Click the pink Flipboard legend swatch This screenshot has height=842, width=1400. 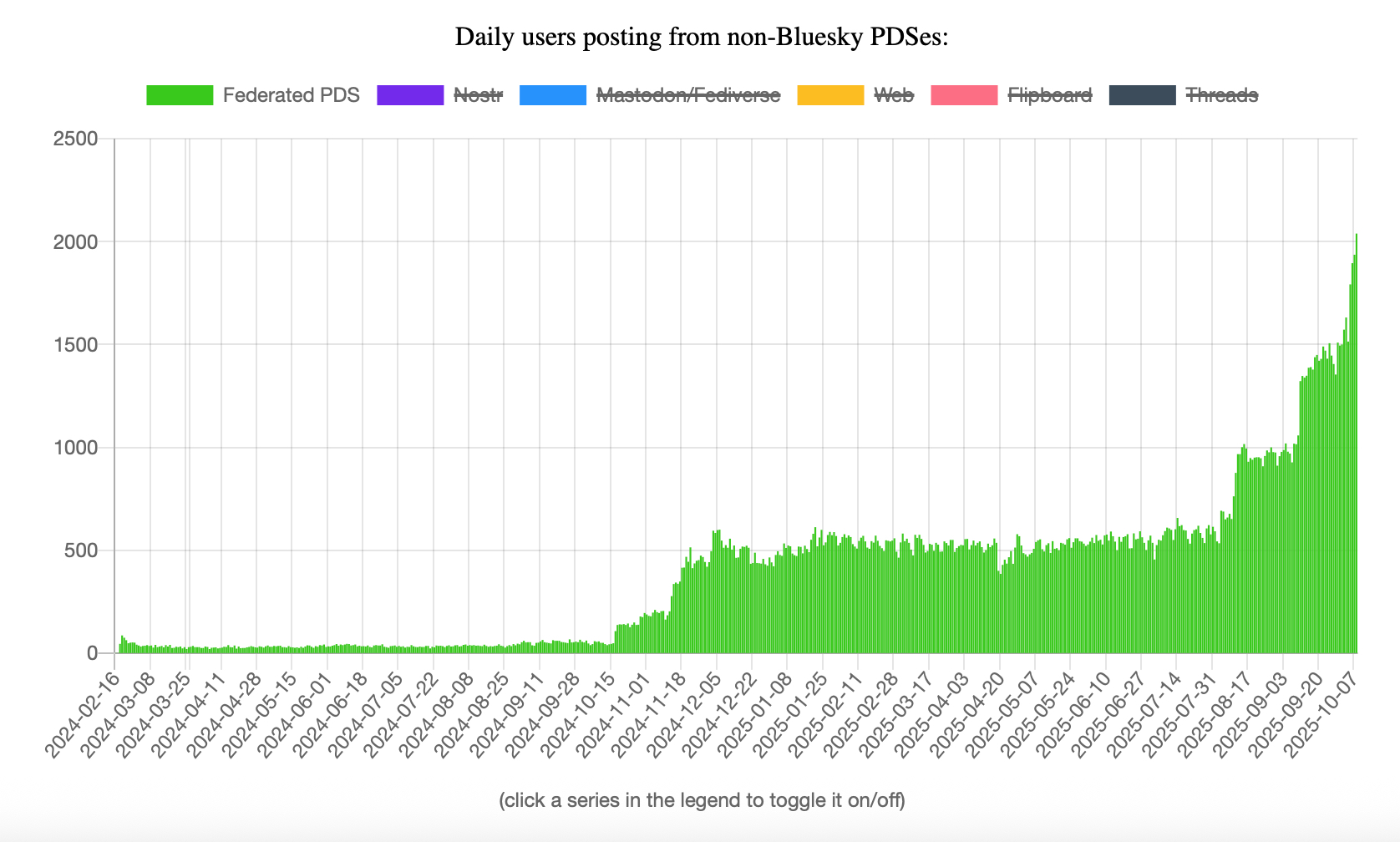pyautogui.click(x=964, y=95)
